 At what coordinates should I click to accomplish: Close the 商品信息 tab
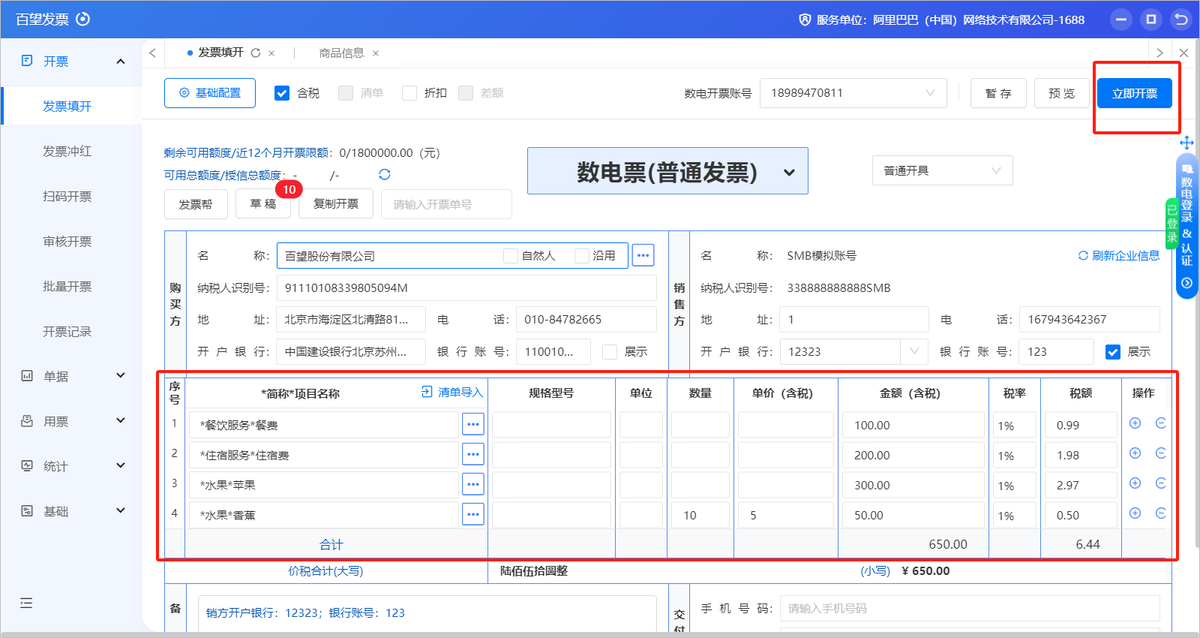[375, 53]
